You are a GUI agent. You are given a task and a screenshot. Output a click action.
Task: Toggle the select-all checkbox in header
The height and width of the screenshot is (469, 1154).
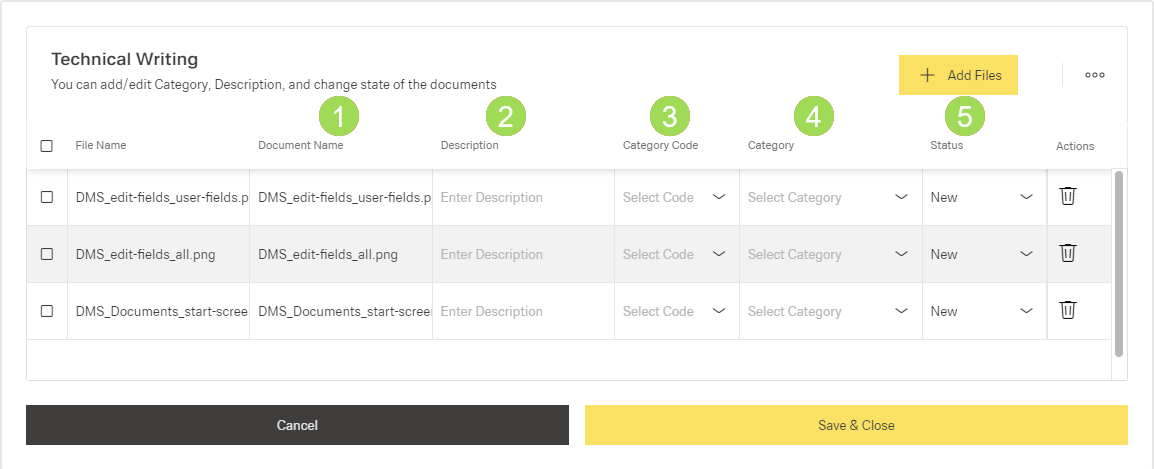47,146
